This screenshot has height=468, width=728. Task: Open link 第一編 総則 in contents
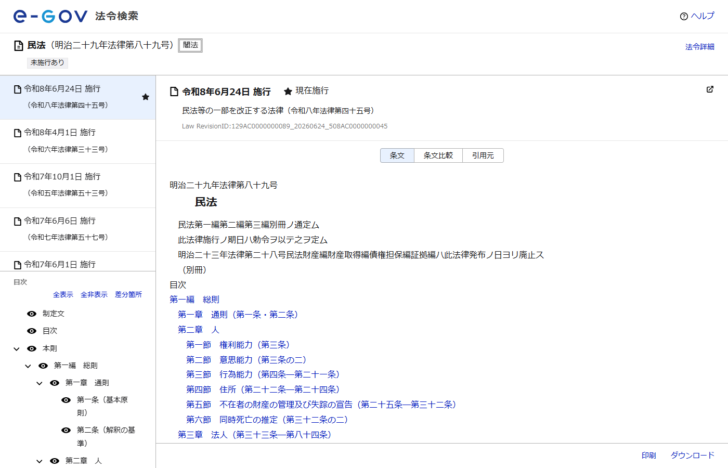click(x=194, y=299)
